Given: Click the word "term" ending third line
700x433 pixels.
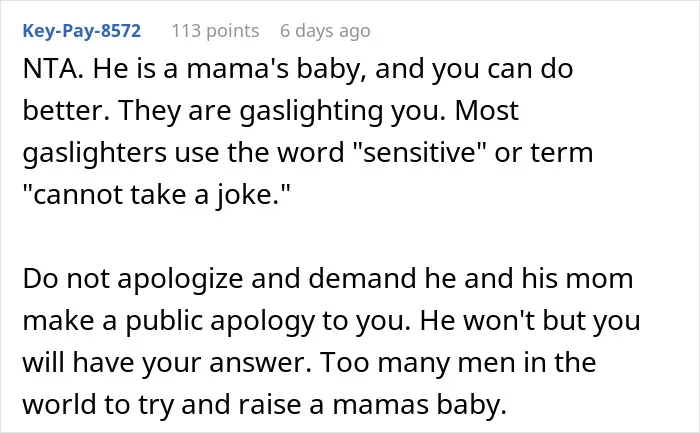Looking at the screenshot, I should 561,153.
